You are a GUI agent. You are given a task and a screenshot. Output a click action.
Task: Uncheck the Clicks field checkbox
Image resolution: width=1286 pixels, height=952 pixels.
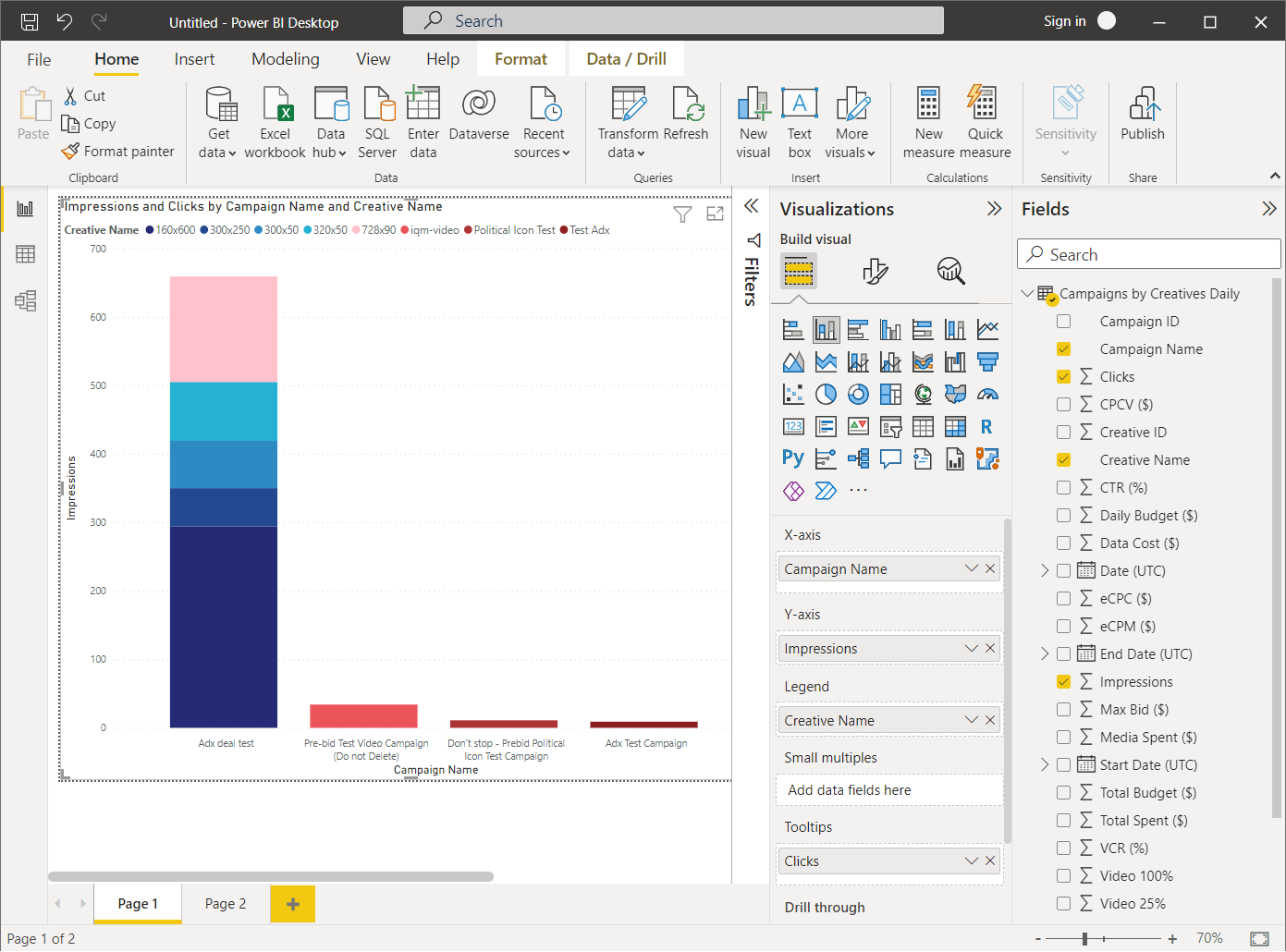point(1063,377)
